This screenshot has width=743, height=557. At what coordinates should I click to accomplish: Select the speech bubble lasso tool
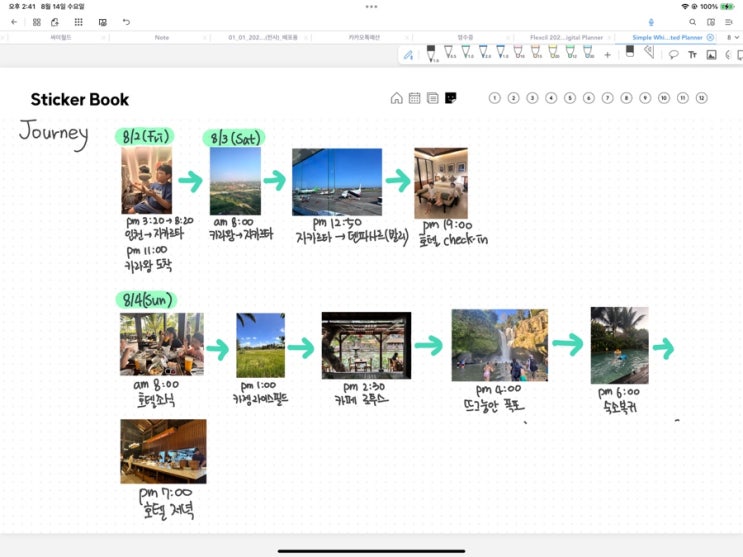pos(673,55)
